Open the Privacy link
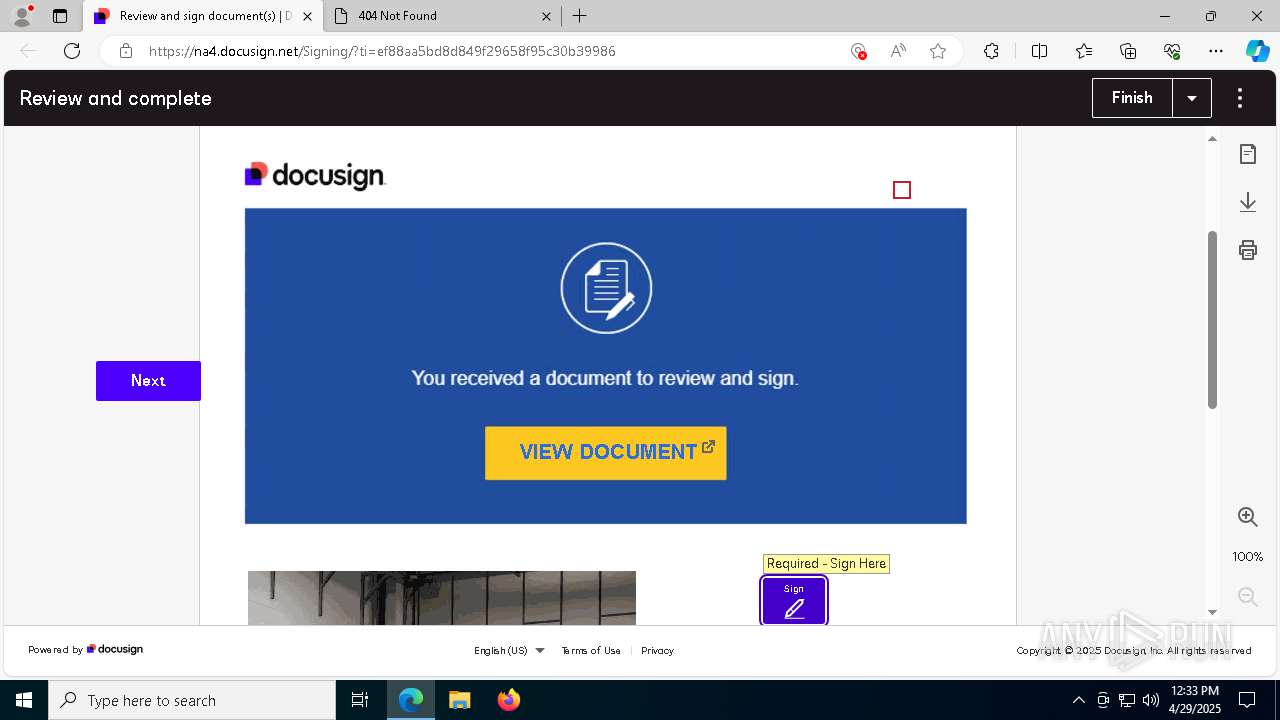 [657, 650]
